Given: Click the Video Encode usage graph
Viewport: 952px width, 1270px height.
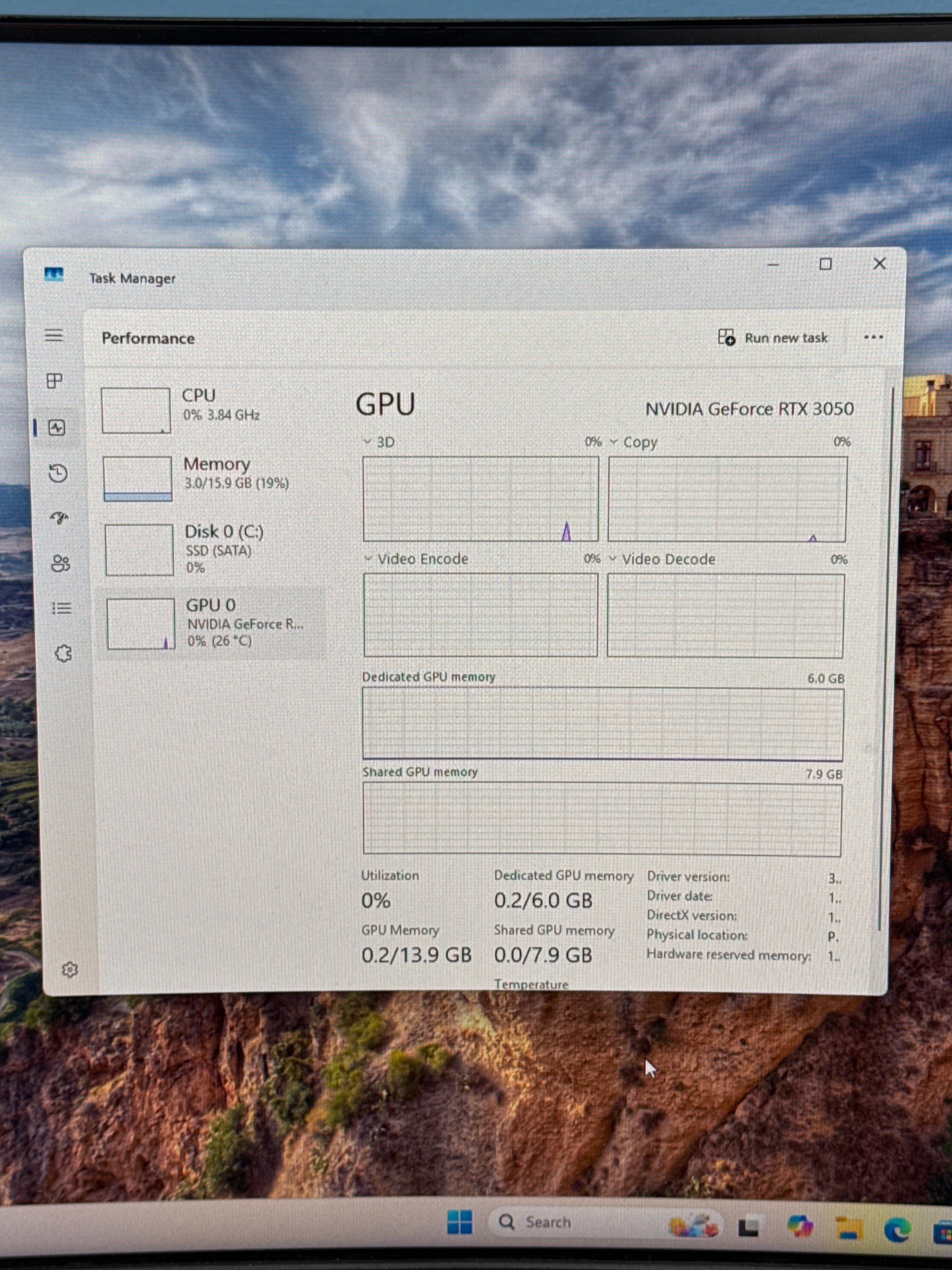Looking at the screenshot, I should coord(481,615).
